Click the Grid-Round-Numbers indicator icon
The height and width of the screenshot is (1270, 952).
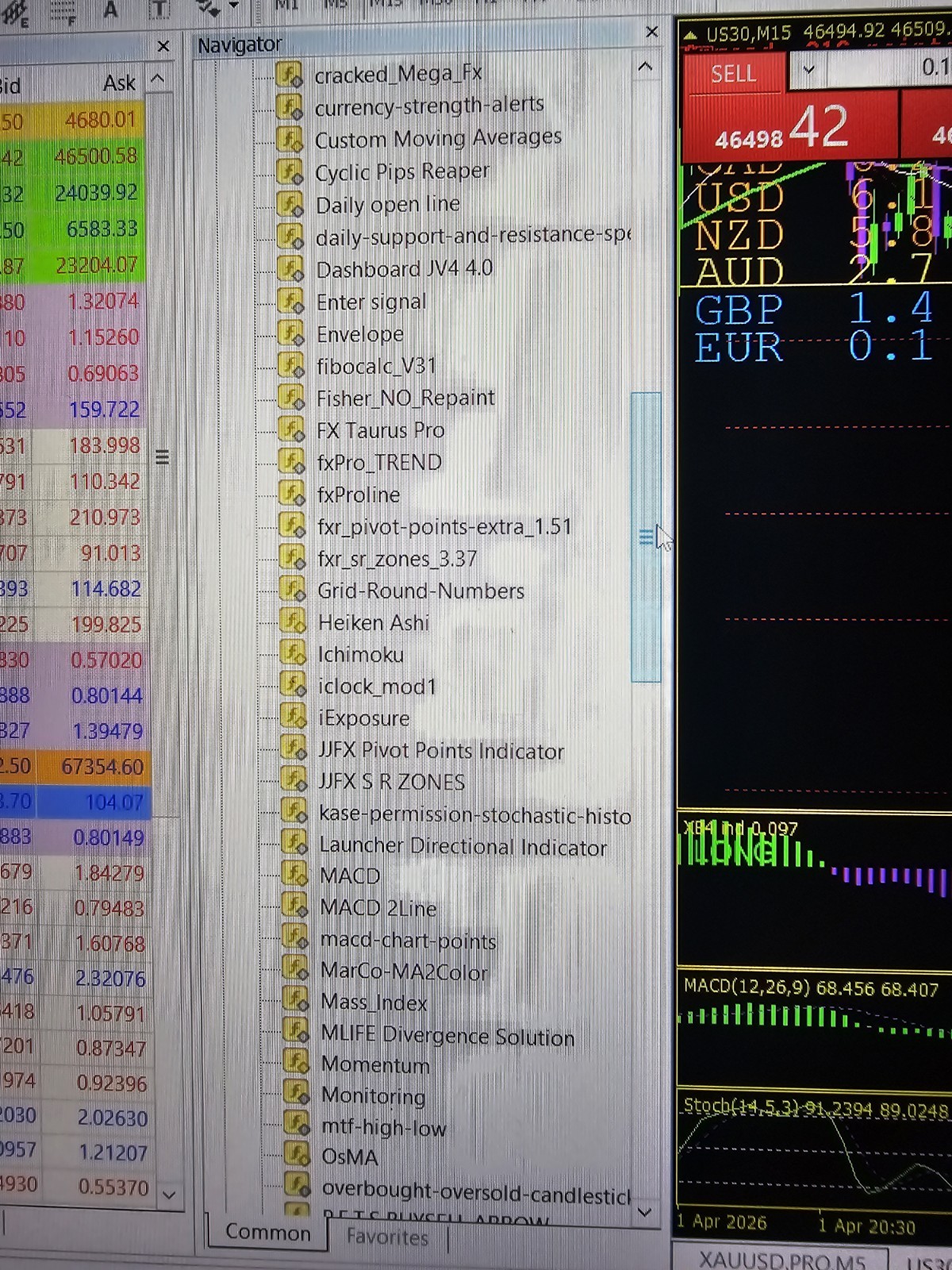(293, 590)
